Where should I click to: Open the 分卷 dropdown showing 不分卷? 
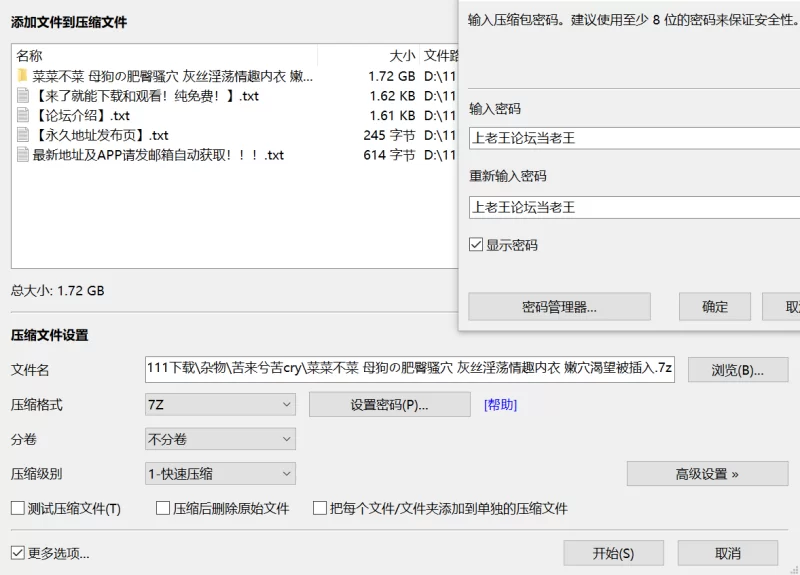220,439
